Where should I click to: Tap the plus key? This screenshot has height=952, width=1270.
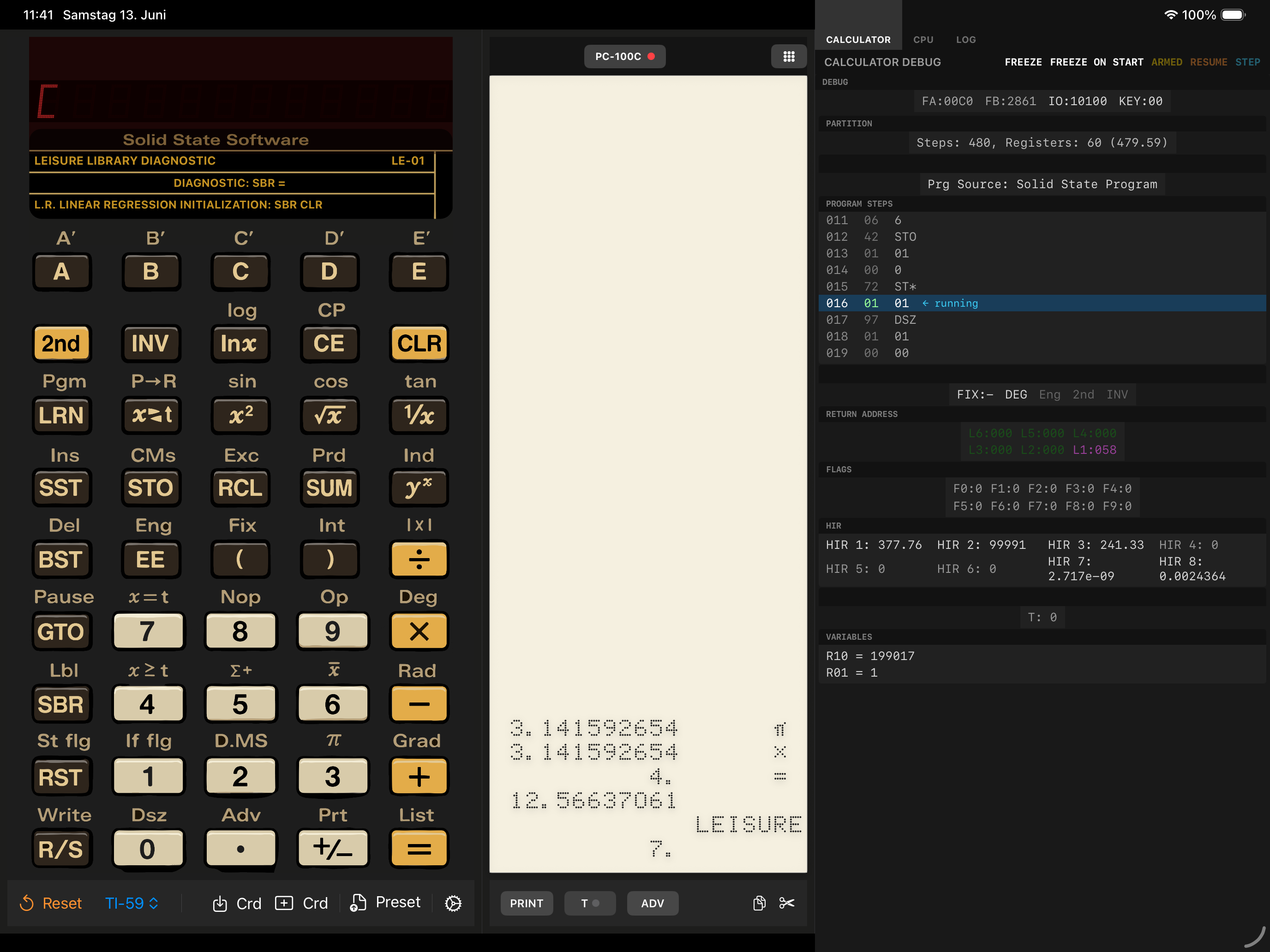[x=419, y=776]
